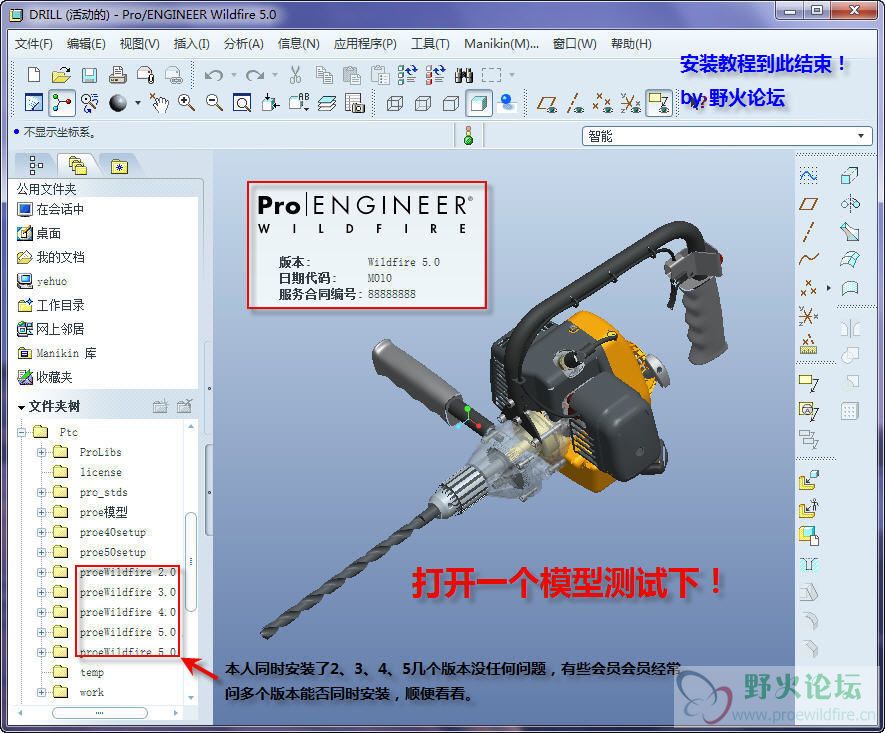Screen dimensions: 885x733
Task: Toggle datum planes display
Action: tap(546, 103)
